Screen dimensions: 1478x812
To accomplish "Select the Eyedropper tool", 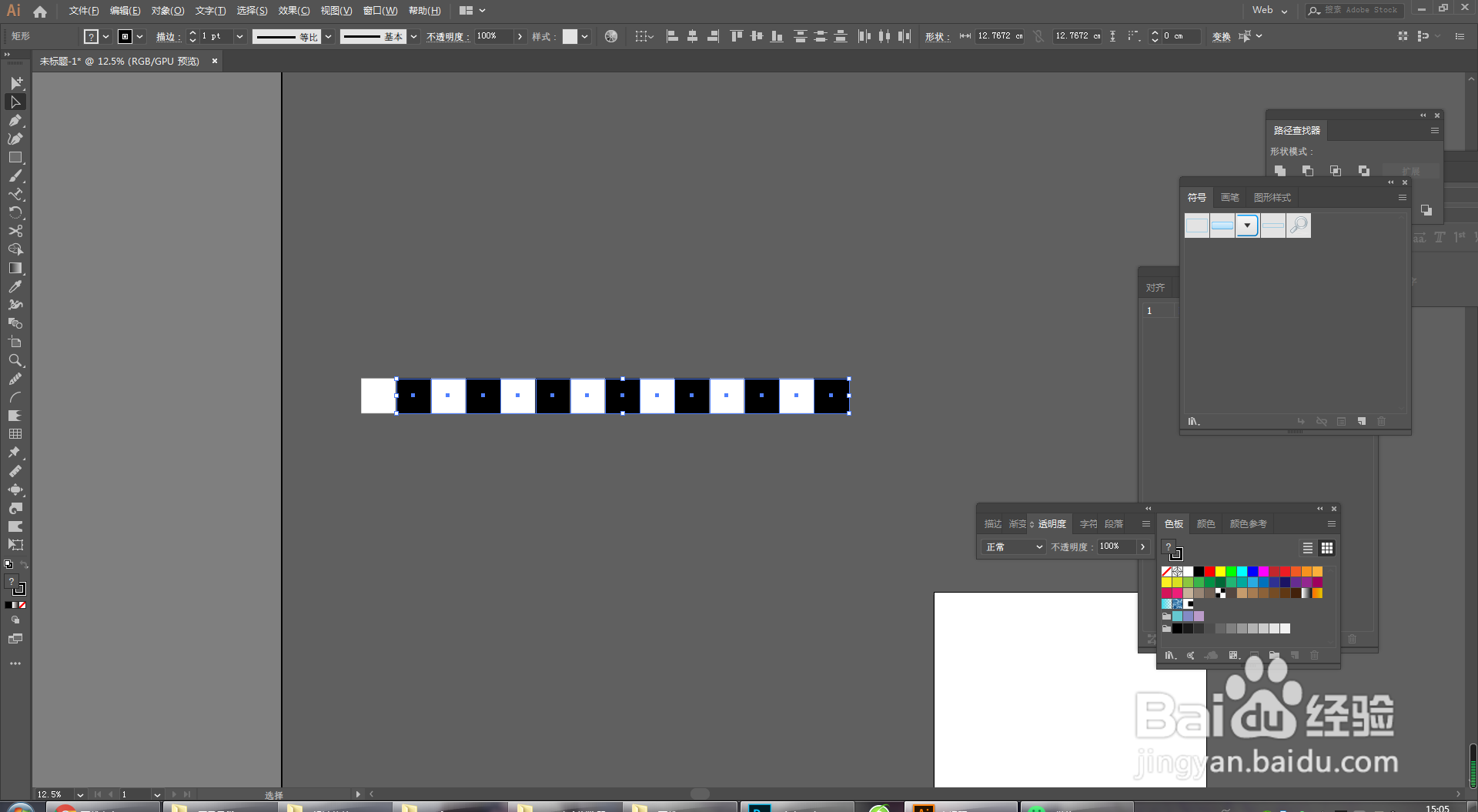I will (x=15, y=286).
